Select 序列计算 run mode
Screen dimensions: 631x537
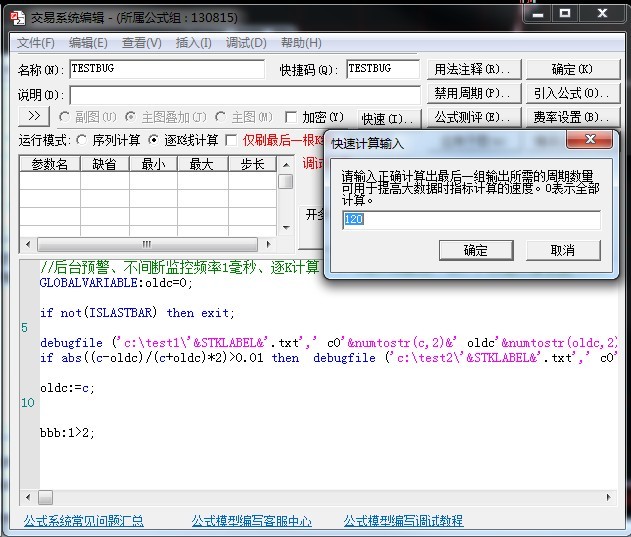84,140
